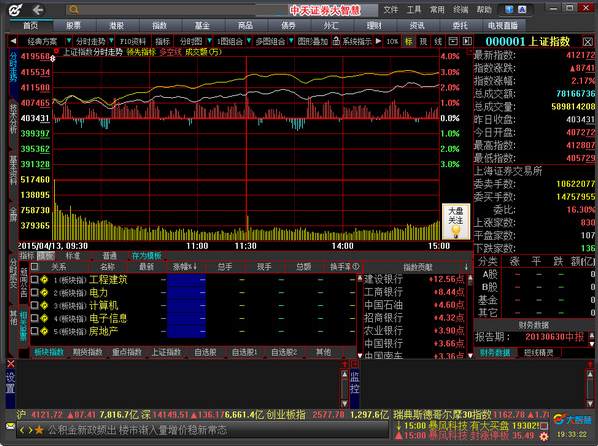Open the 分时走势 dropdown arrow
598x446 pixels.
pyautogui.click(x=111, y=40)
